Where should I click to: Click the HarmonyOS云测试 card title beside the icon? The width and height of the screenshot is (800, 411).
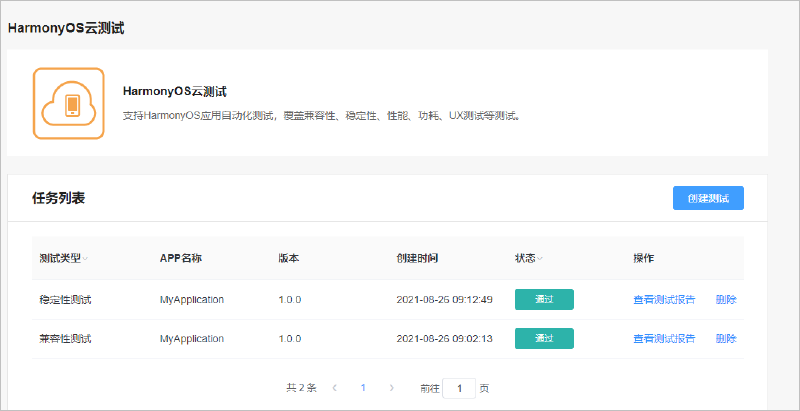175,92
